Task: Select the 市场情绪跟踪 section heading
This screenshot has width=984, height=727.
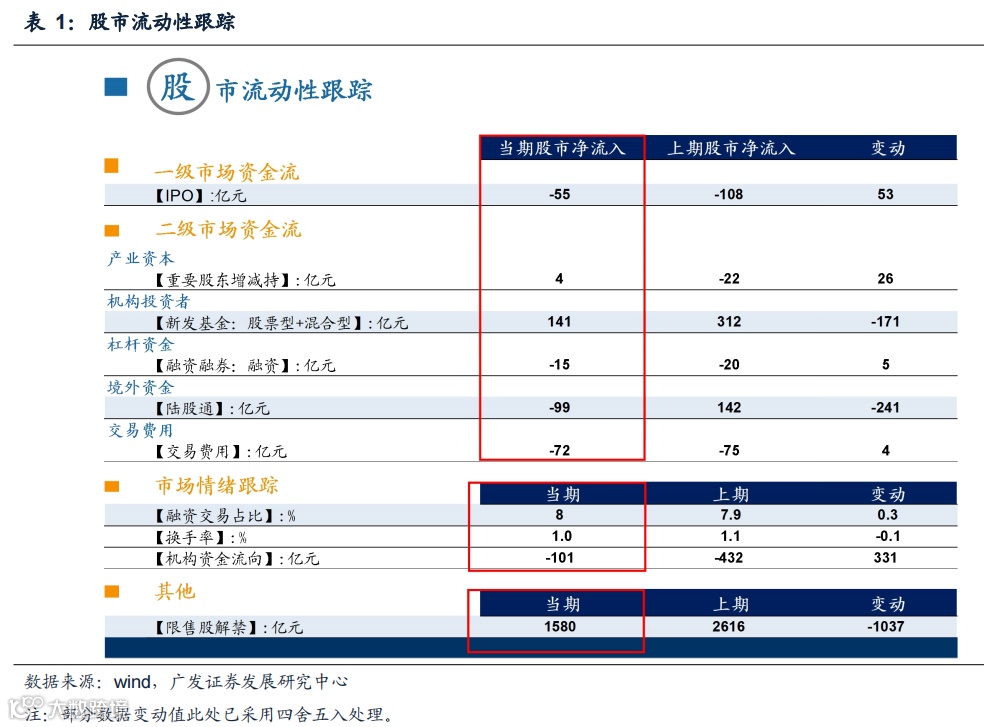Action: [x=217, y=485]
